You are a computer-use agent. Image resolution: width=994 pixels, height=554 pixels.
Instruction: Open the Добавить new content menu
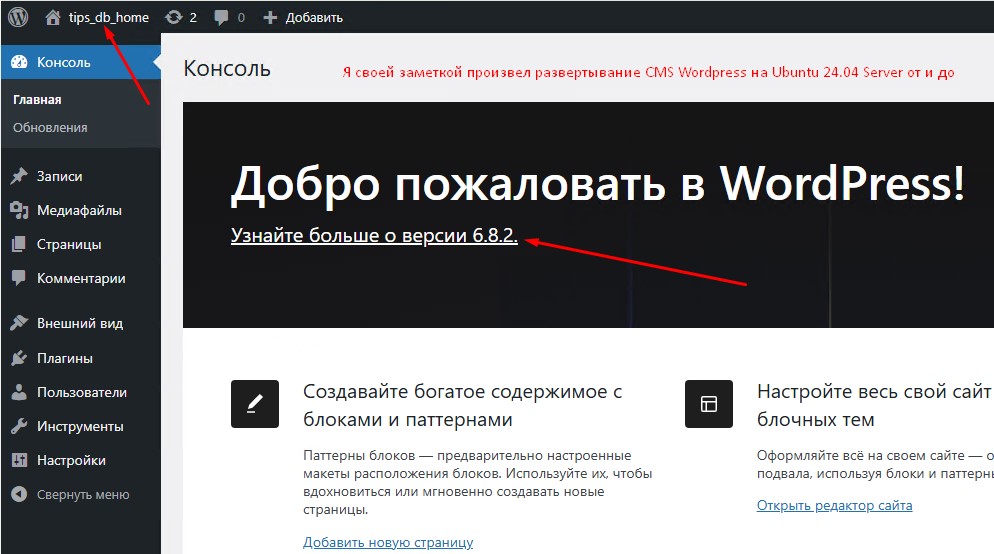point(314,18)
